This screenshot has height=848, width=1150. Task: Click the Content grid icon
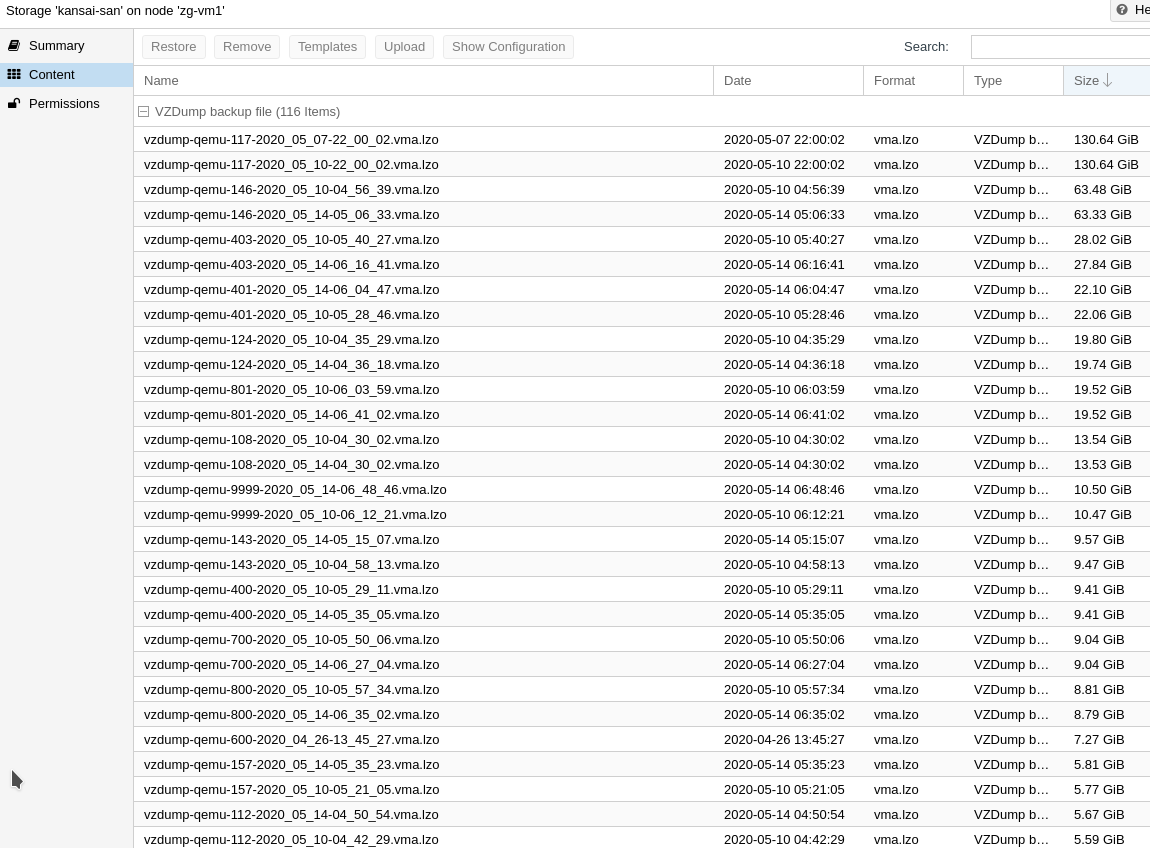coord(14,74)
